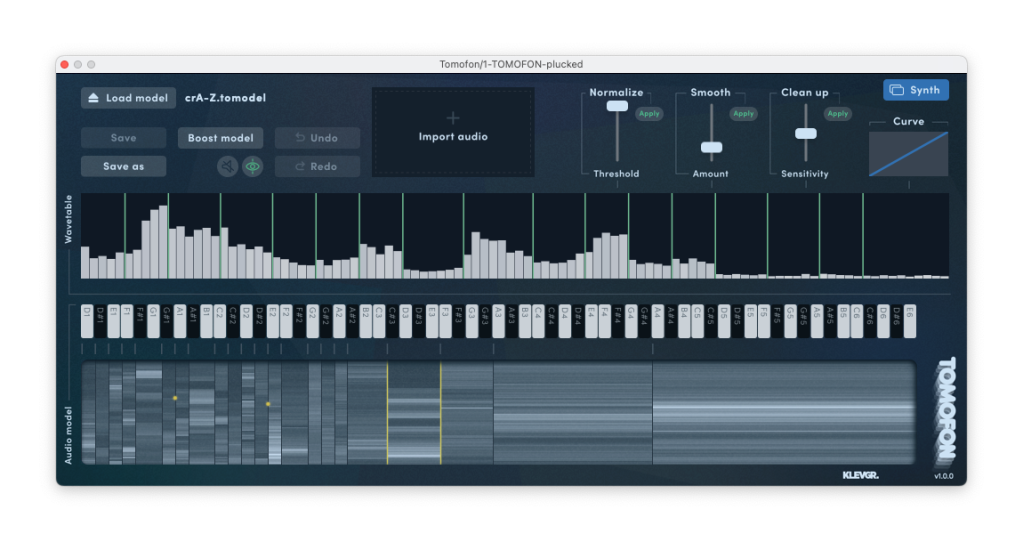Viewport: 1023px width, 542px height.
Task: Click the KLEVGR. logo
Action: (860, 475)
